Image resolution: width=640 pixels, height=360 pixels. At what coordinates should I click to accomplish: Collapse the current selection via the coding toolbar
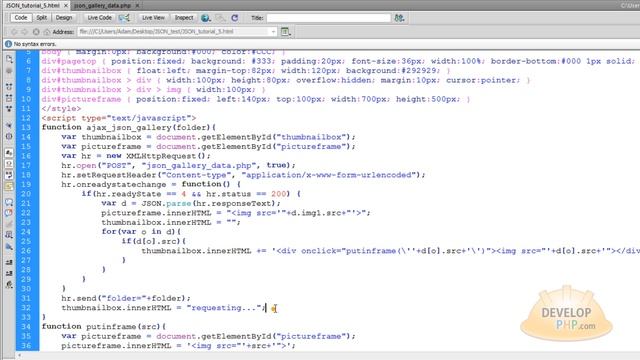click(x=9, y=98)
